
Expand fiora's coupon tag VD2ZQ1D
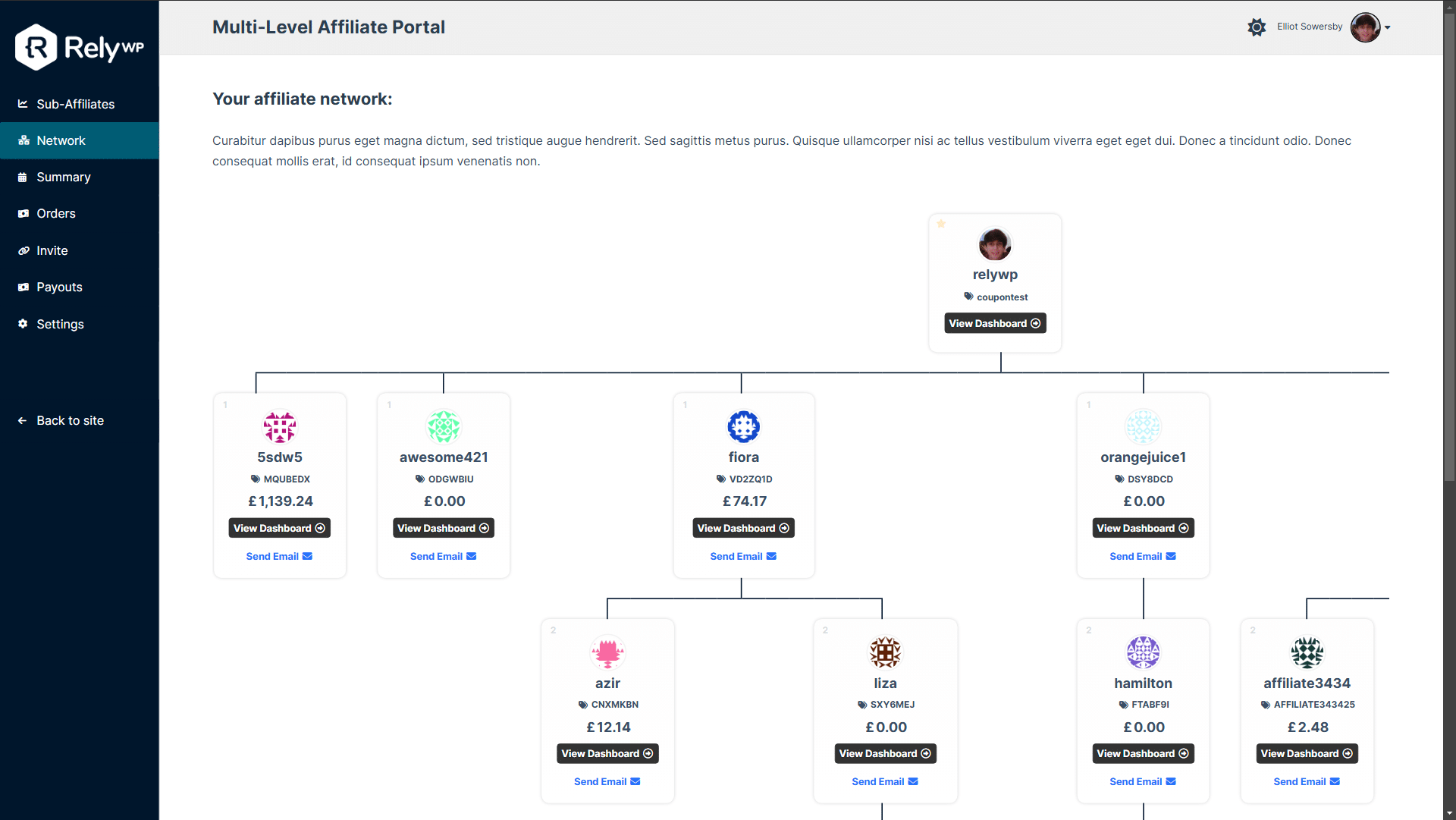pyautogui.click(x=744, y=479)
